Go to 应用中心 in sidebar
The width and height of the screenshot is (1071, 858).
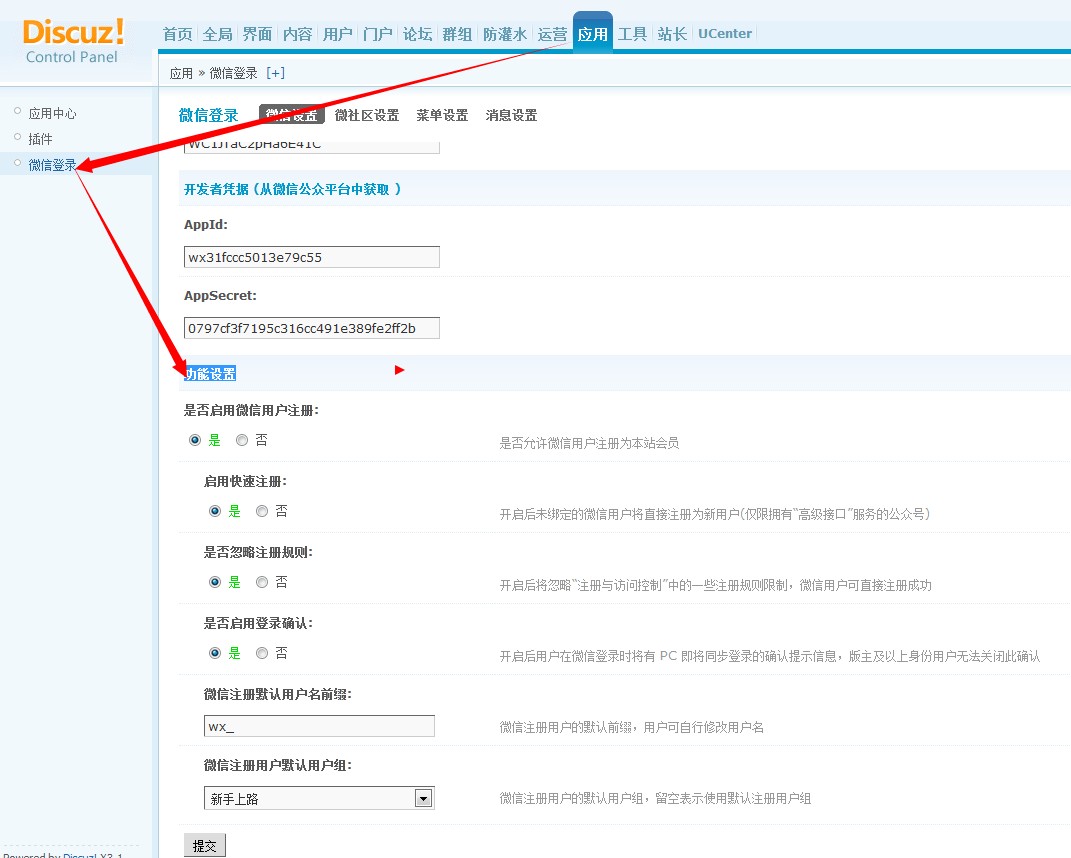point(53,113)
